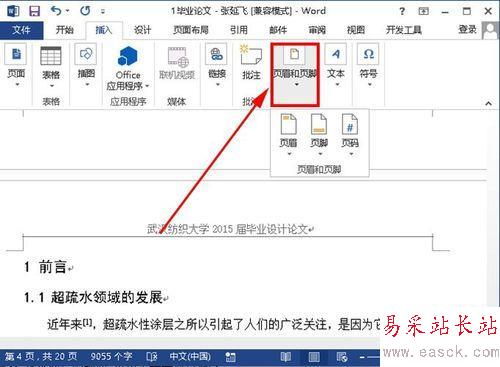Redo the last action
This screenshot has width=500, height=367.
[x=85, y=11]
